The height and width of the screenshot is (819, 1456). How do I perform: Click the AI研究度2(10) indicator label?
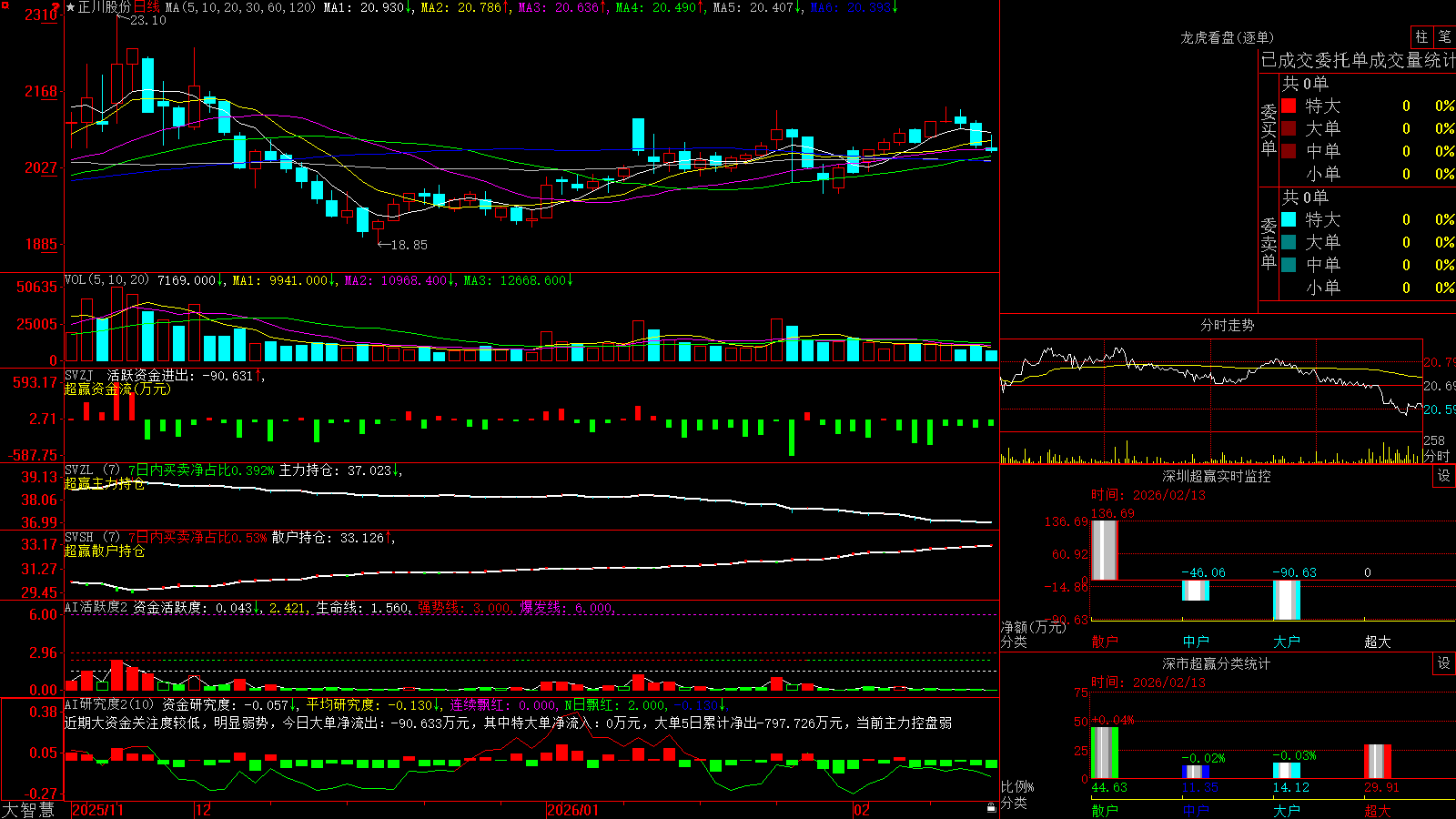click(x=109, y=704)
